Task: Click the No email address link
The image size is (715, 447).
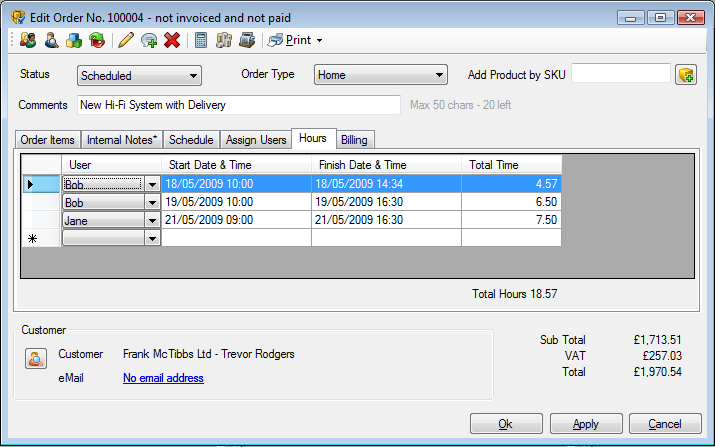Action: point(163,378)
